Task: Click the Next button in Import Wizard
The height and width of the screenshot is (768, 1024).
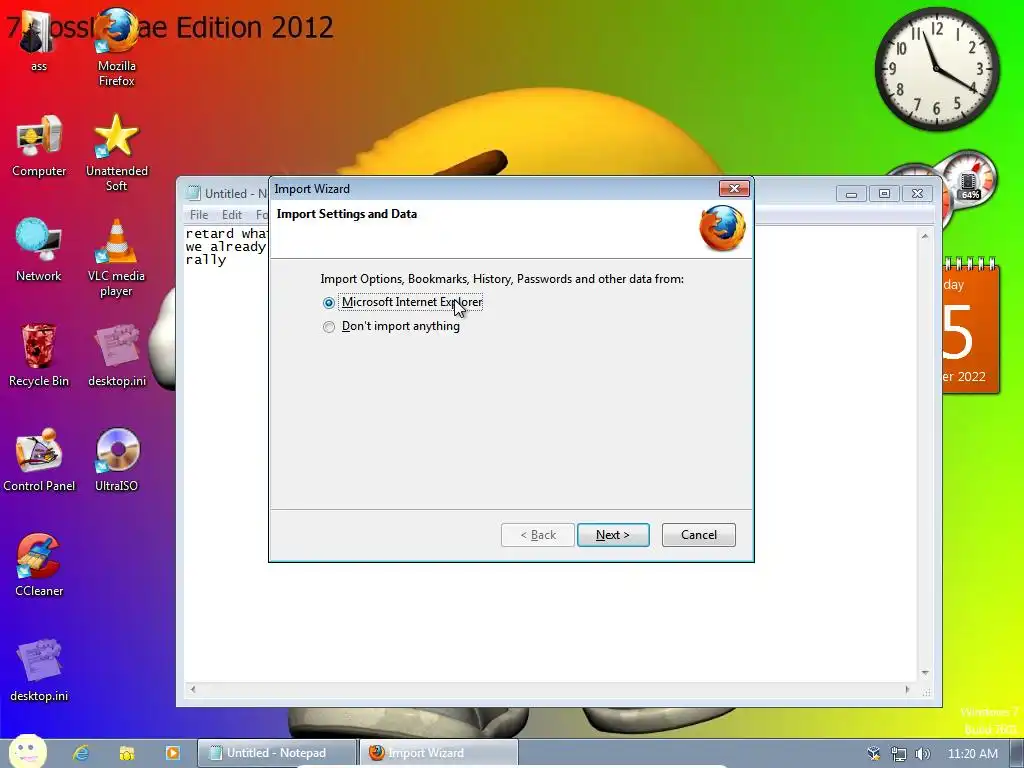Action: point(613,535)
